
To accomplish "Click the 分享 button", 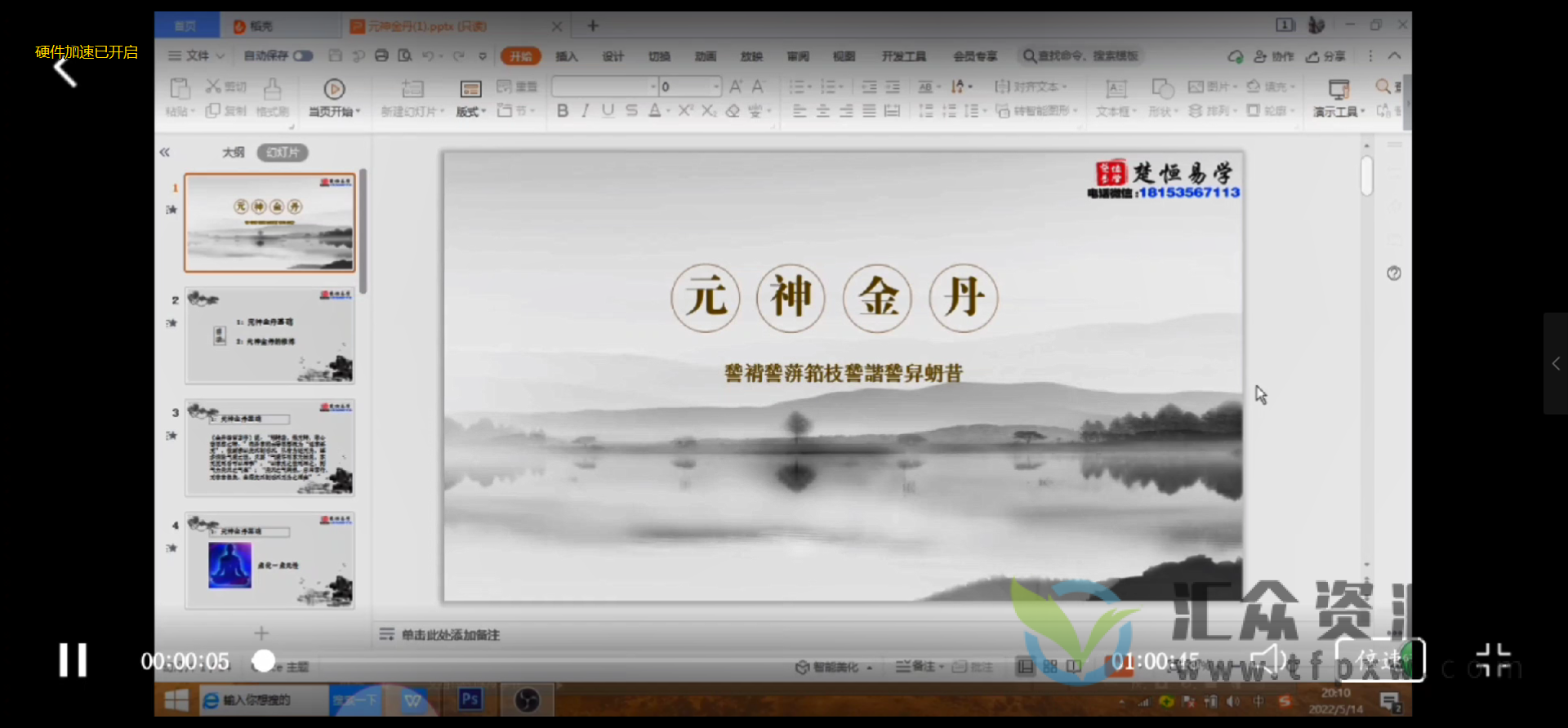I will click(x=1325, y=56).
